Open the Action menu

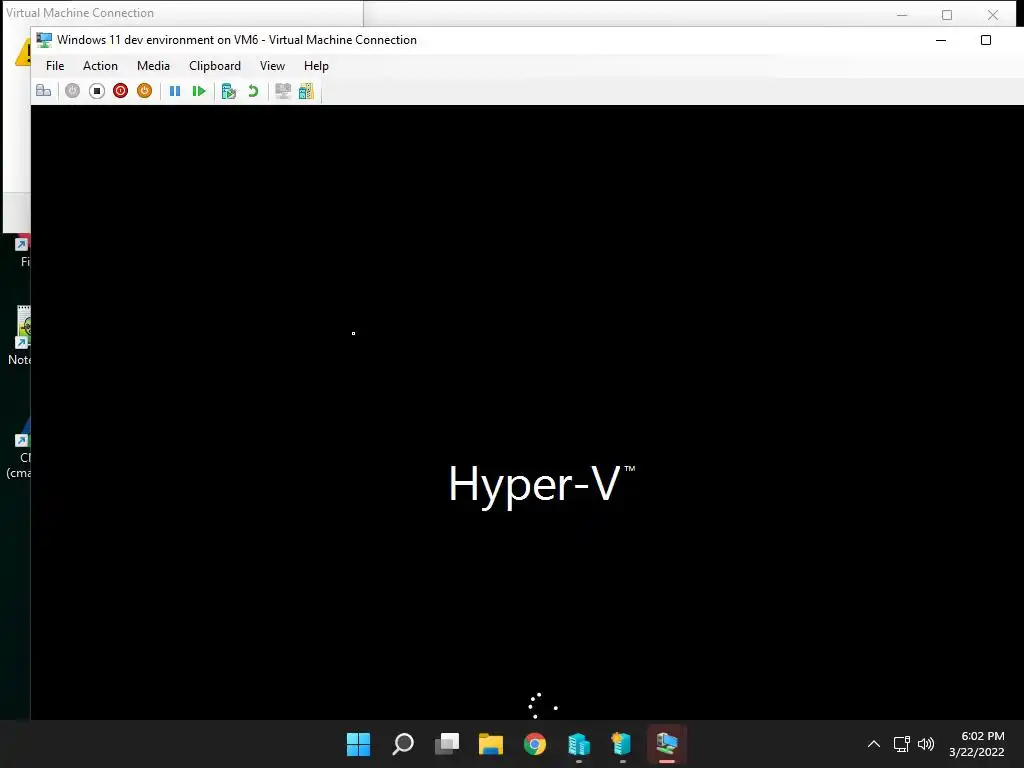101,66
